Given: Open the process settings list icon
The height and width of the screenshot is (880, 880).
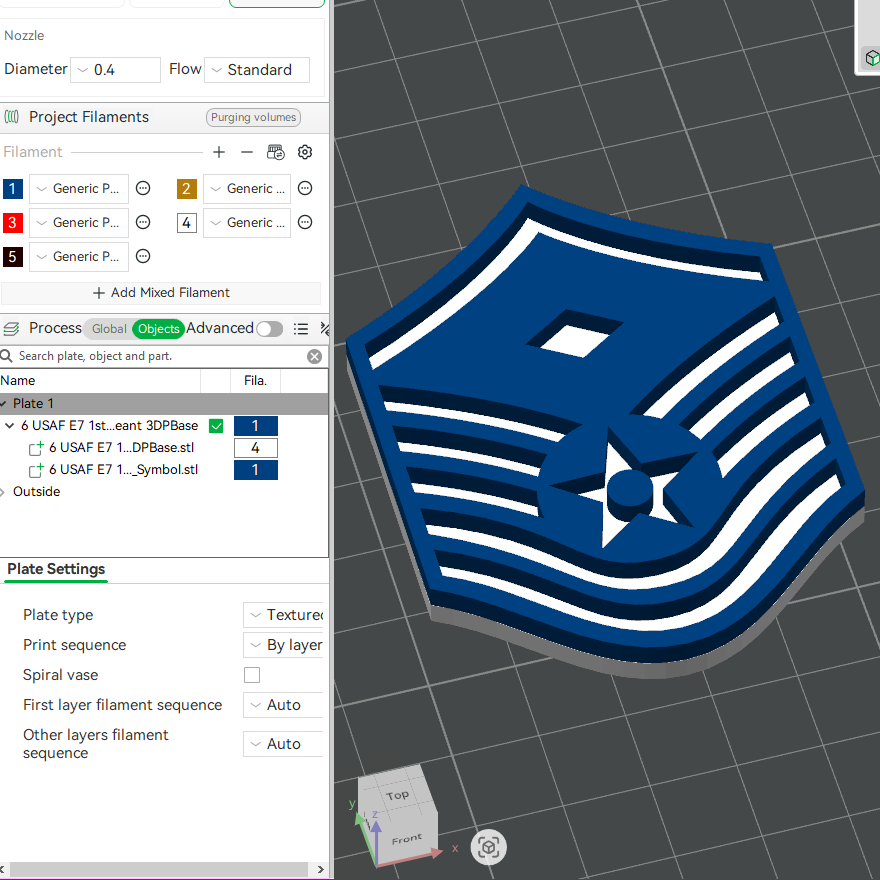Looking at the screenshot, I should [x=301, y=329].
